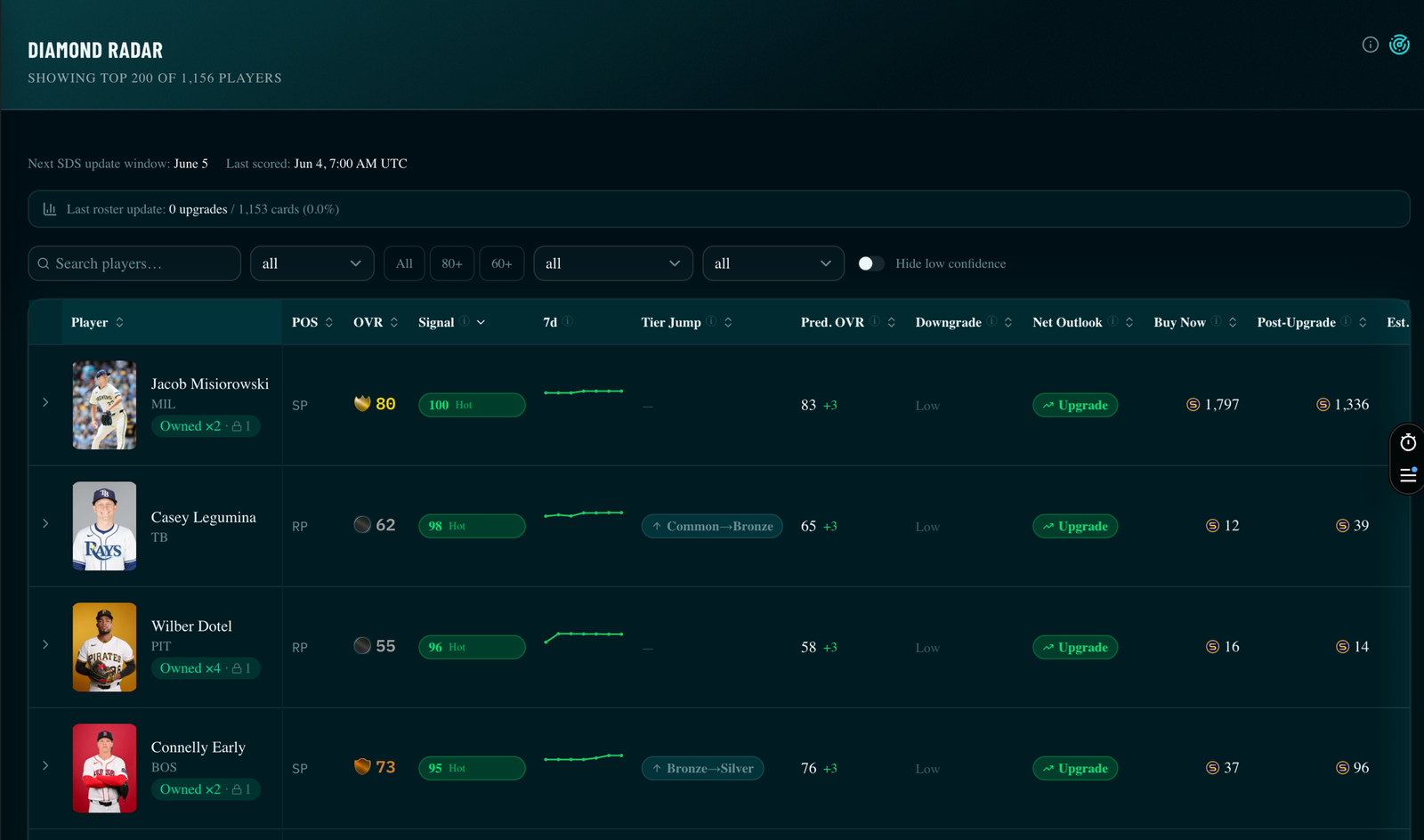Expand Wilber Dotel row
This screenshot has height=840, width=1424.
click(45, 644)
